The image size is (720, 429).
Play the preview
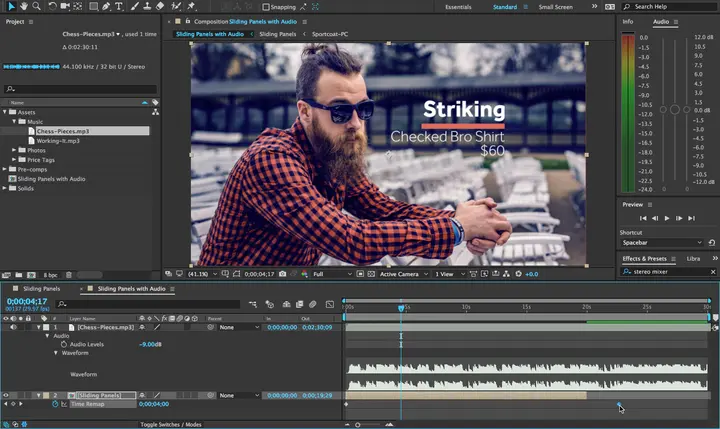tap(667, 218)
